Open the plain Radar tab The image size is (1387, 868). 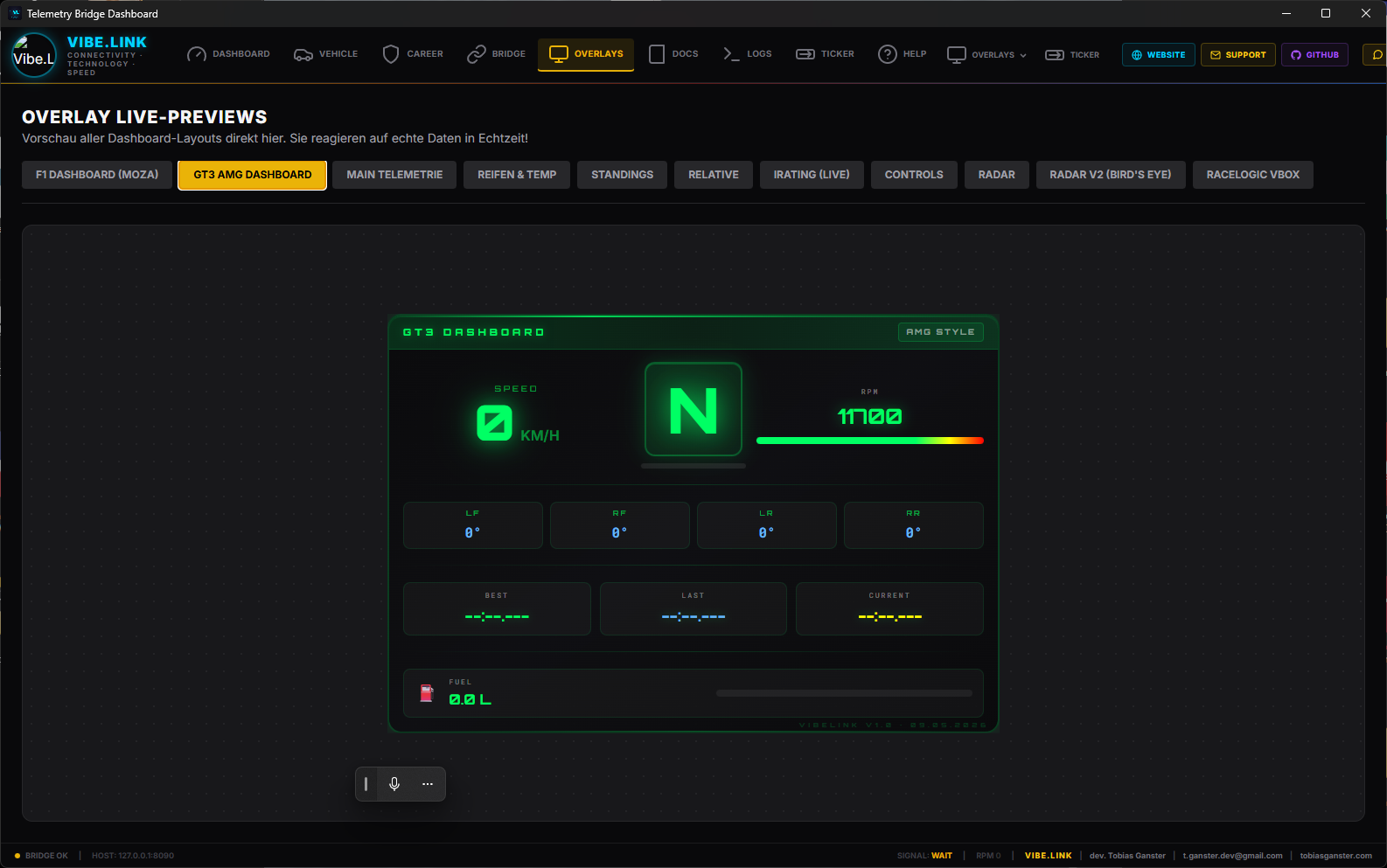(997, 175)
